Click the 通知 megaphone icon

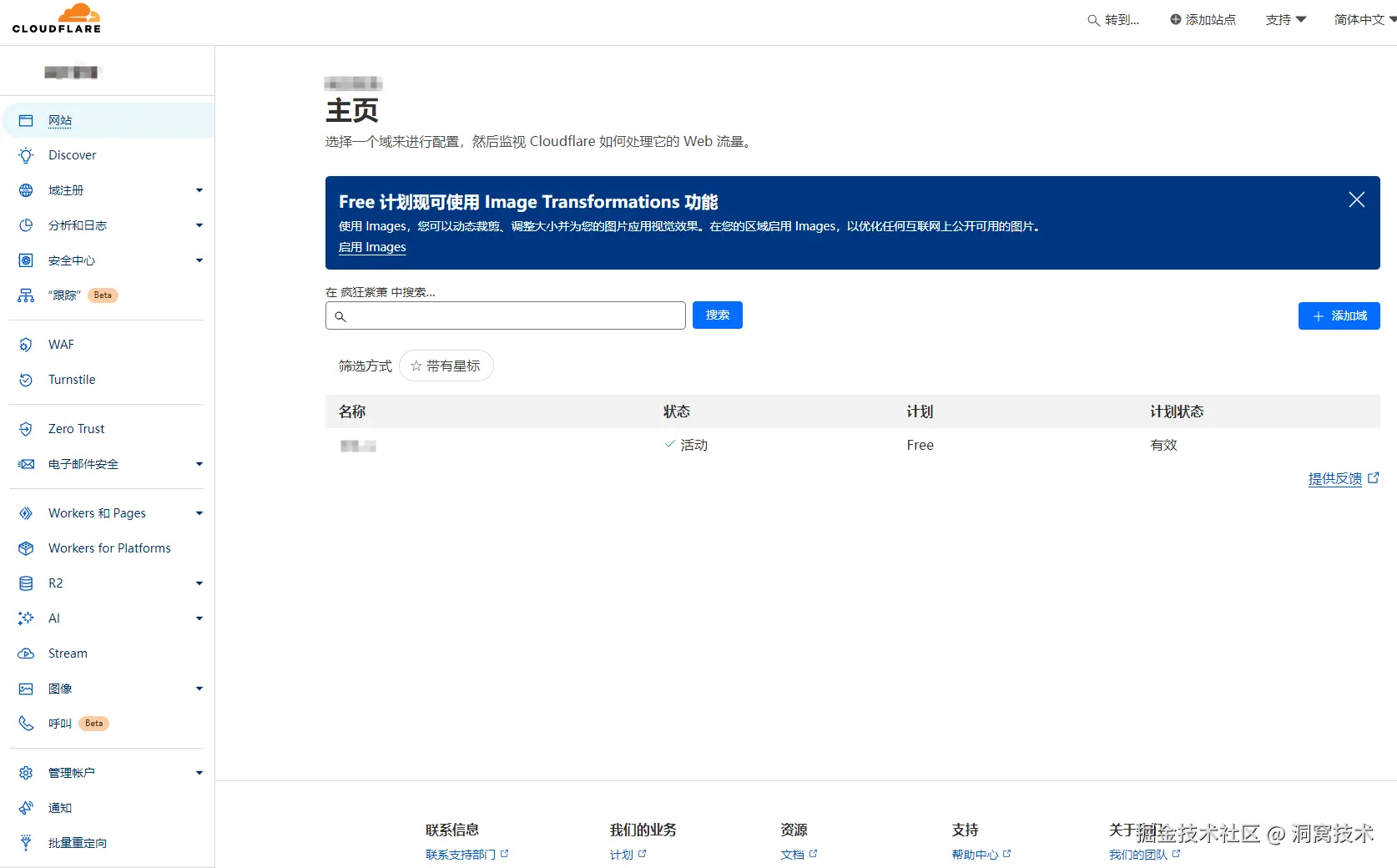26,808
